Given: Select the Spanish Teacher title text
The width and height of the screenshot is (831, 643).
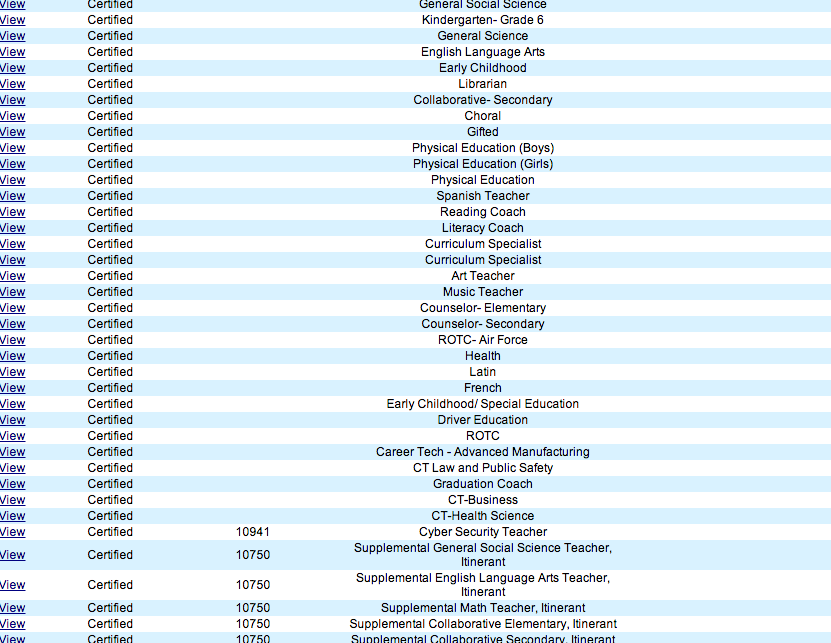Looking at the screenshot, I should 483,196.
